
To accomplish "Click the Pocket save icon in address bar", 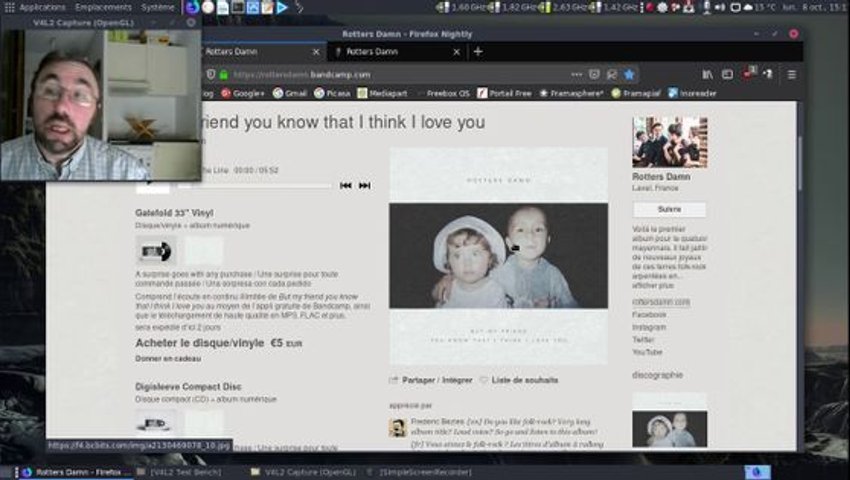I will [x=594, y=74].
